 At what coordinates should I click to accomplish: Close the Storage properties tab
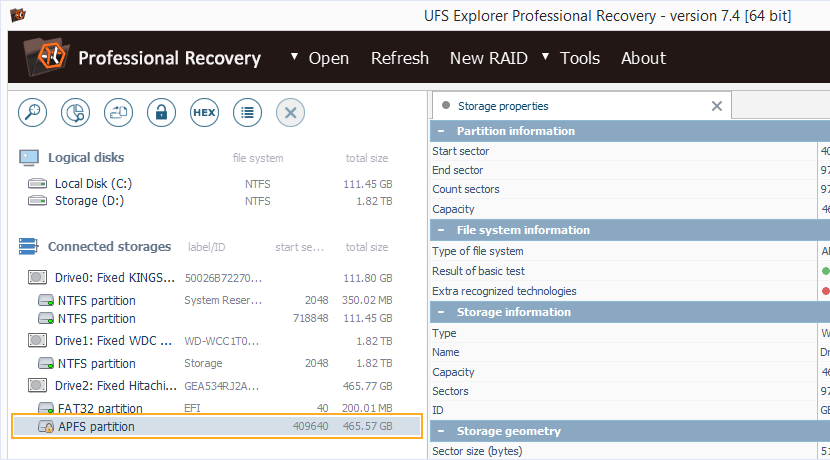[716, 106]
